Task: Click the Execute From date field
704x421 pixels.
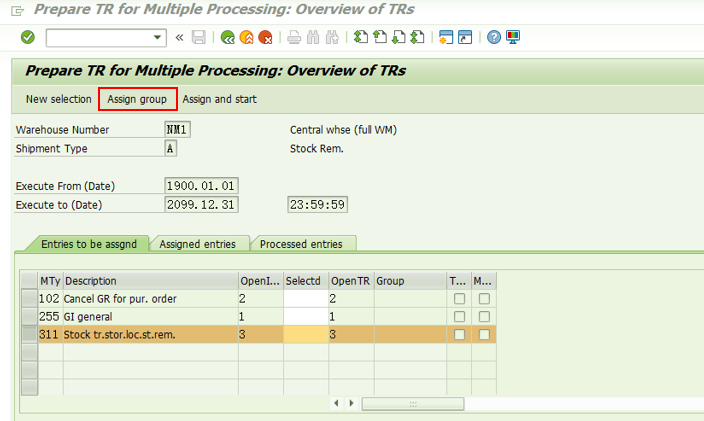Action: pyautogui.click(x=201, y=186)
